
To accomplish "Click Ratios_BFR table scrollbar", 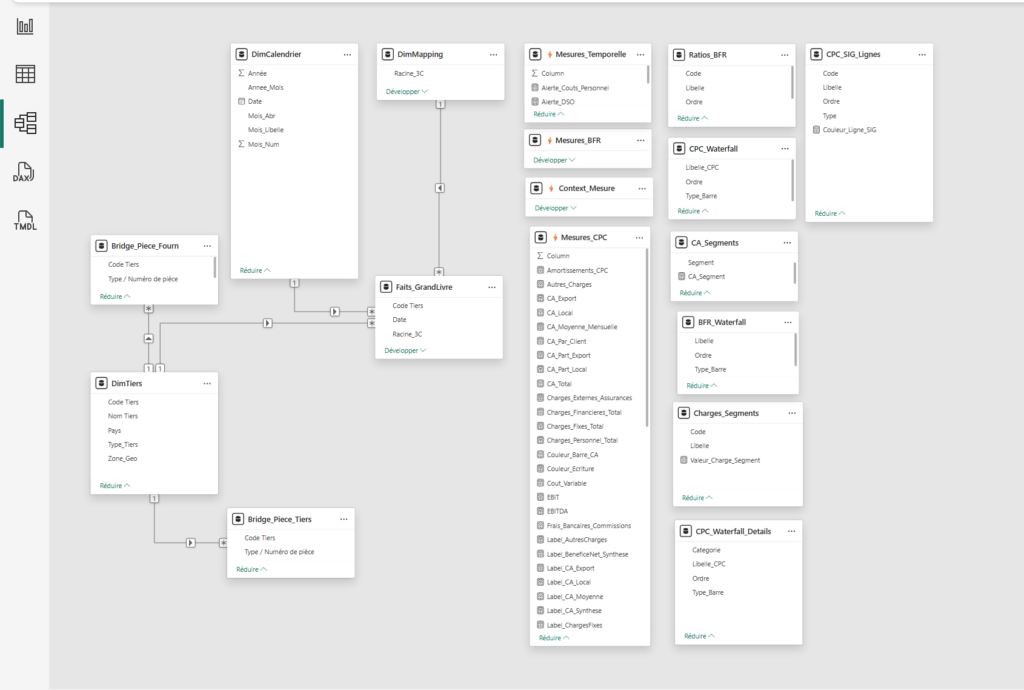I will (x=793, y=82).
